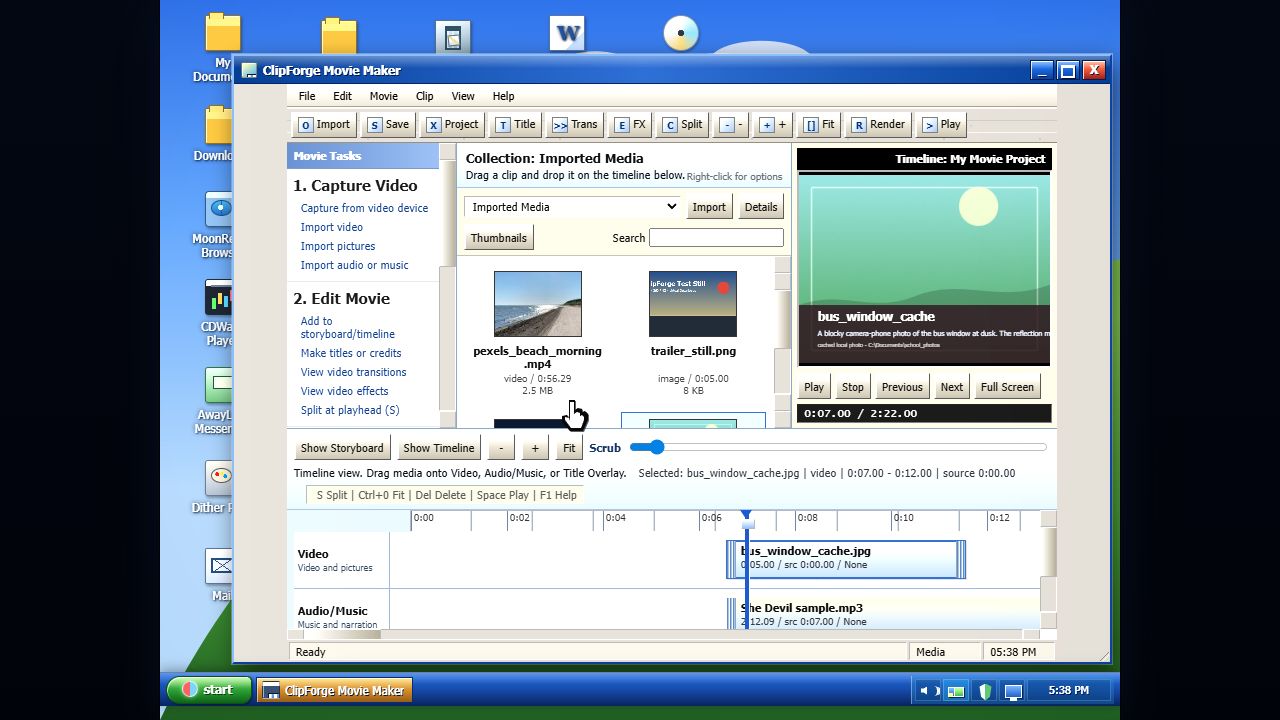Viewport: 1280px width, 720px height.
Task: Click the Import toolbar button
Action: [324, 125]
